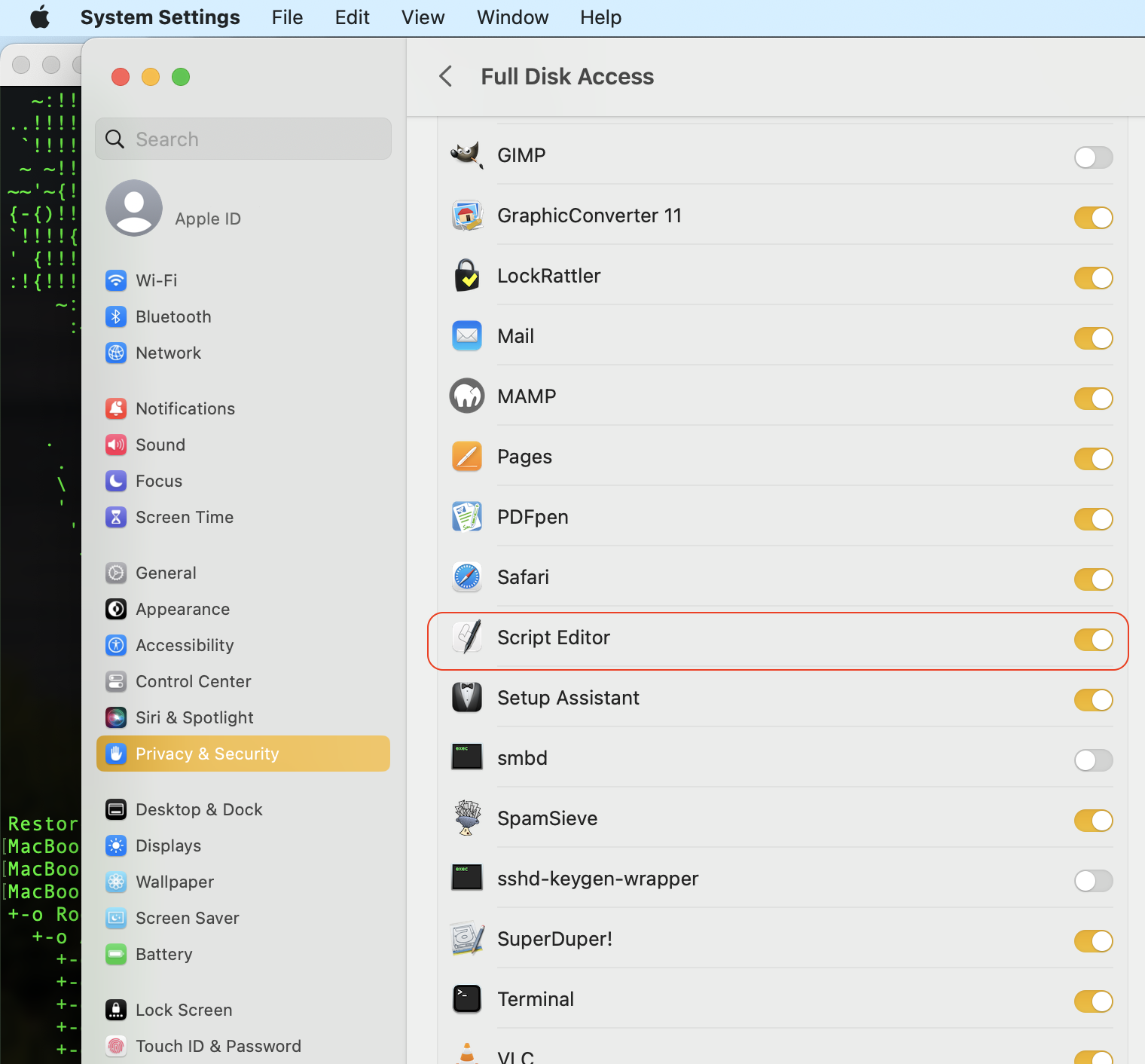The image size is (1145, 1064).
Task: Open Screen Saver settings in sidebar
Action: (x=243, y=918)
